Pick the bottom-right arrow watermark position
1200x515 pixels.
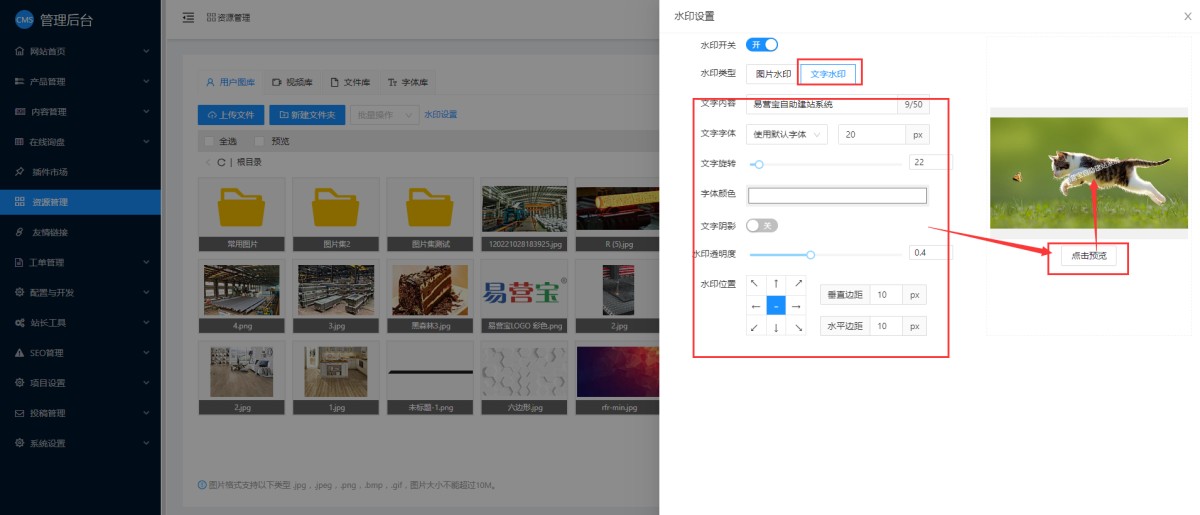coord(797,327)
